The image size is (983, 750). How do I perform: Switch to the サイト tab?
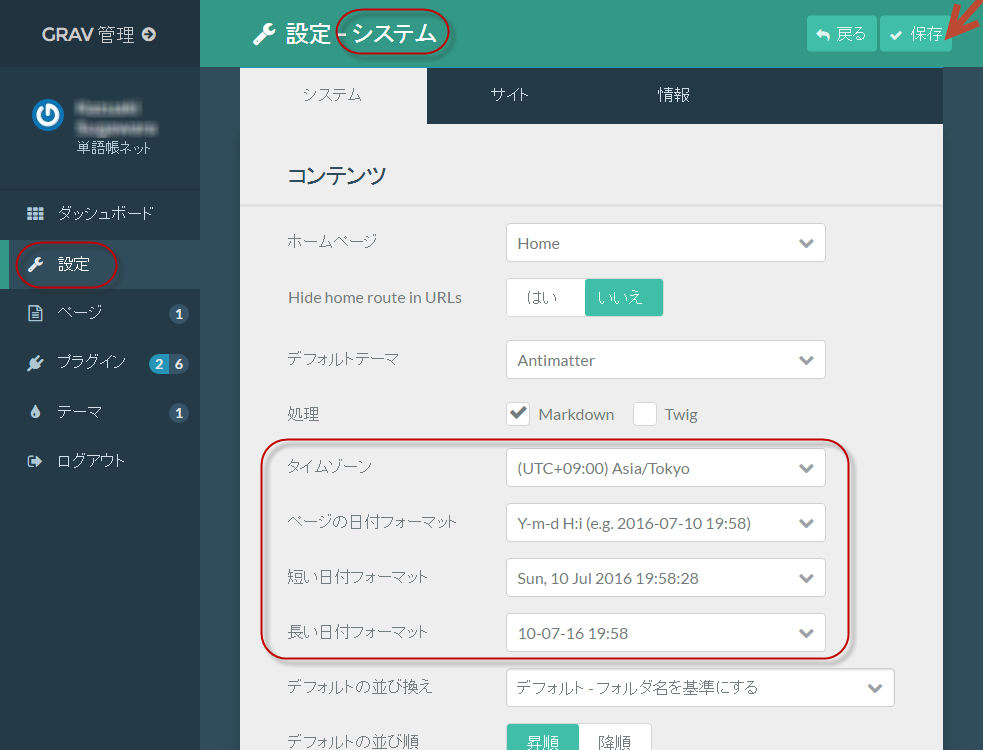click(x=509, y=95)
